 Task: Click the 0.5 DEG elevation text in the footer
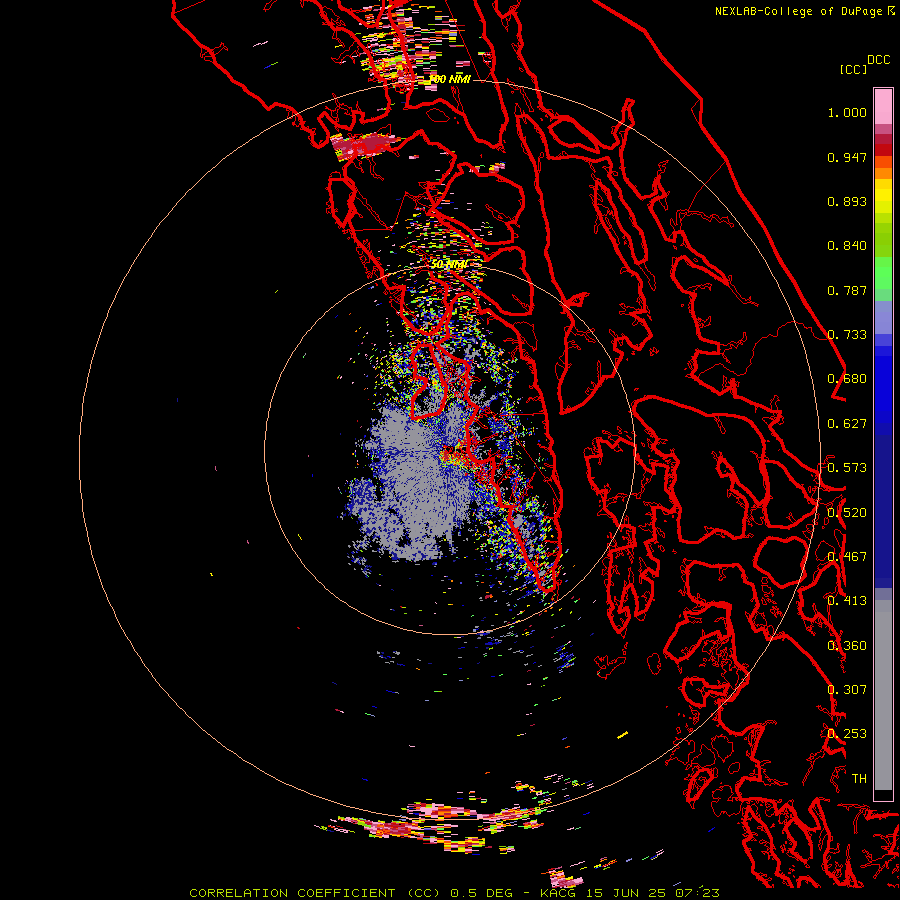point(480,893)
